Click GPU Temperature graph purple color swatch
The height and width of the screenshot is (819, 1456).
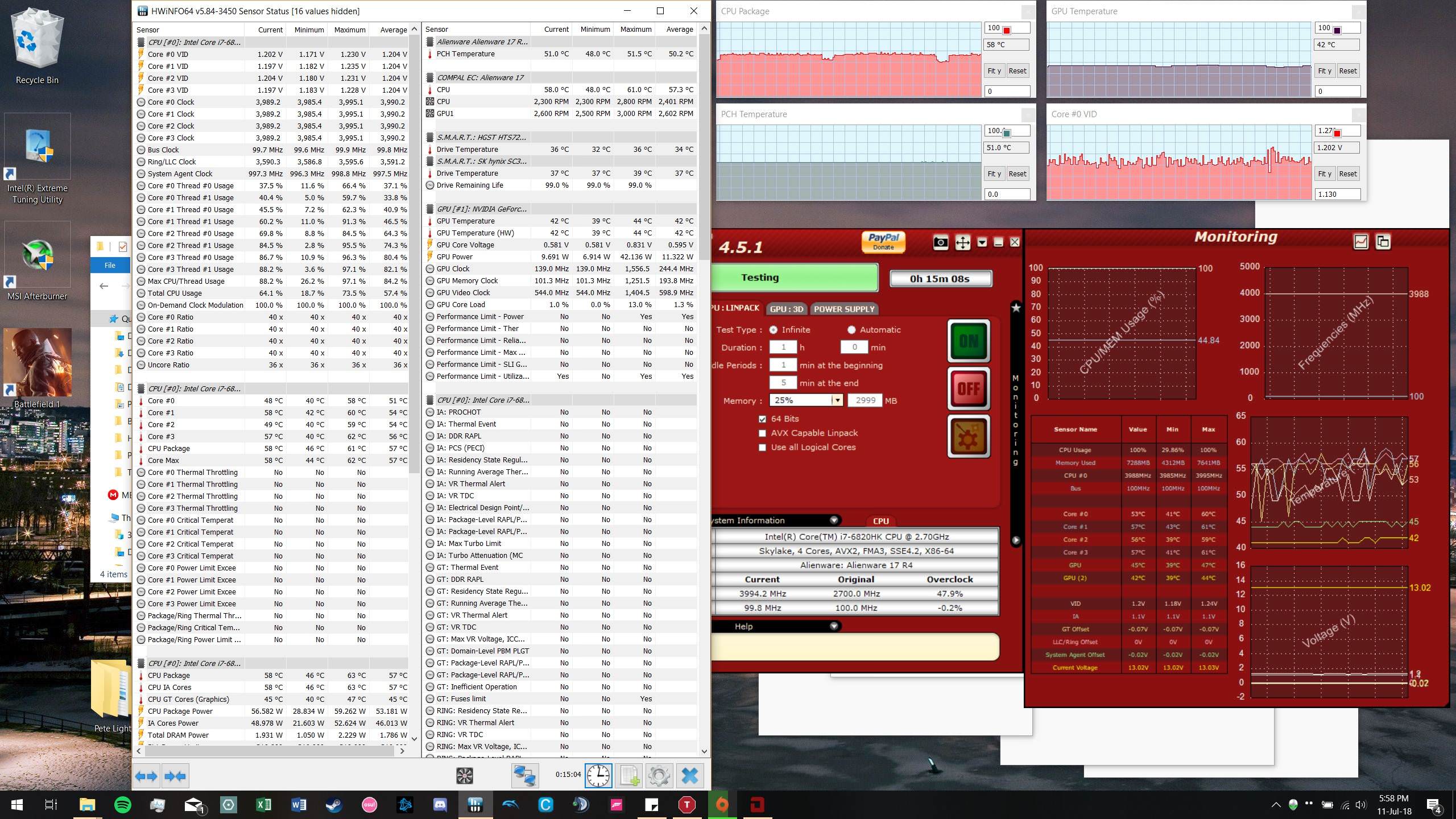coord(1337,30)
